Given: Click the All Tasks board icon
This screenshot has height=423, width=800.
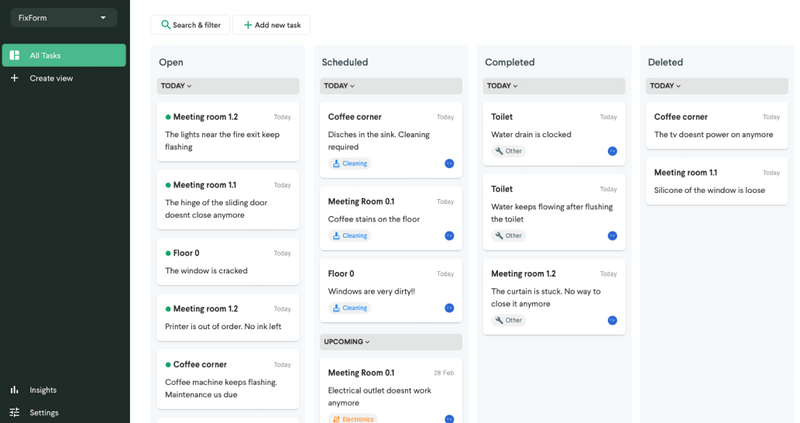Looking at the screenshot, I should coord(14,55).
